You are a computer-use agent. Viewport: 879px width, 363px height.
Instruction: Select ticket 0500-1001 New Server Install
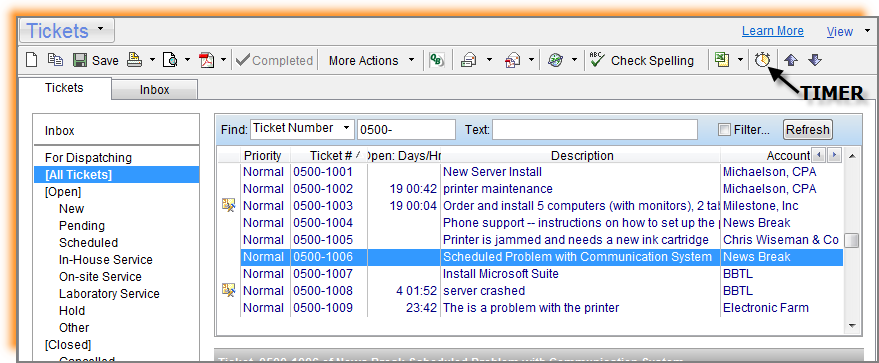(542, 172)
